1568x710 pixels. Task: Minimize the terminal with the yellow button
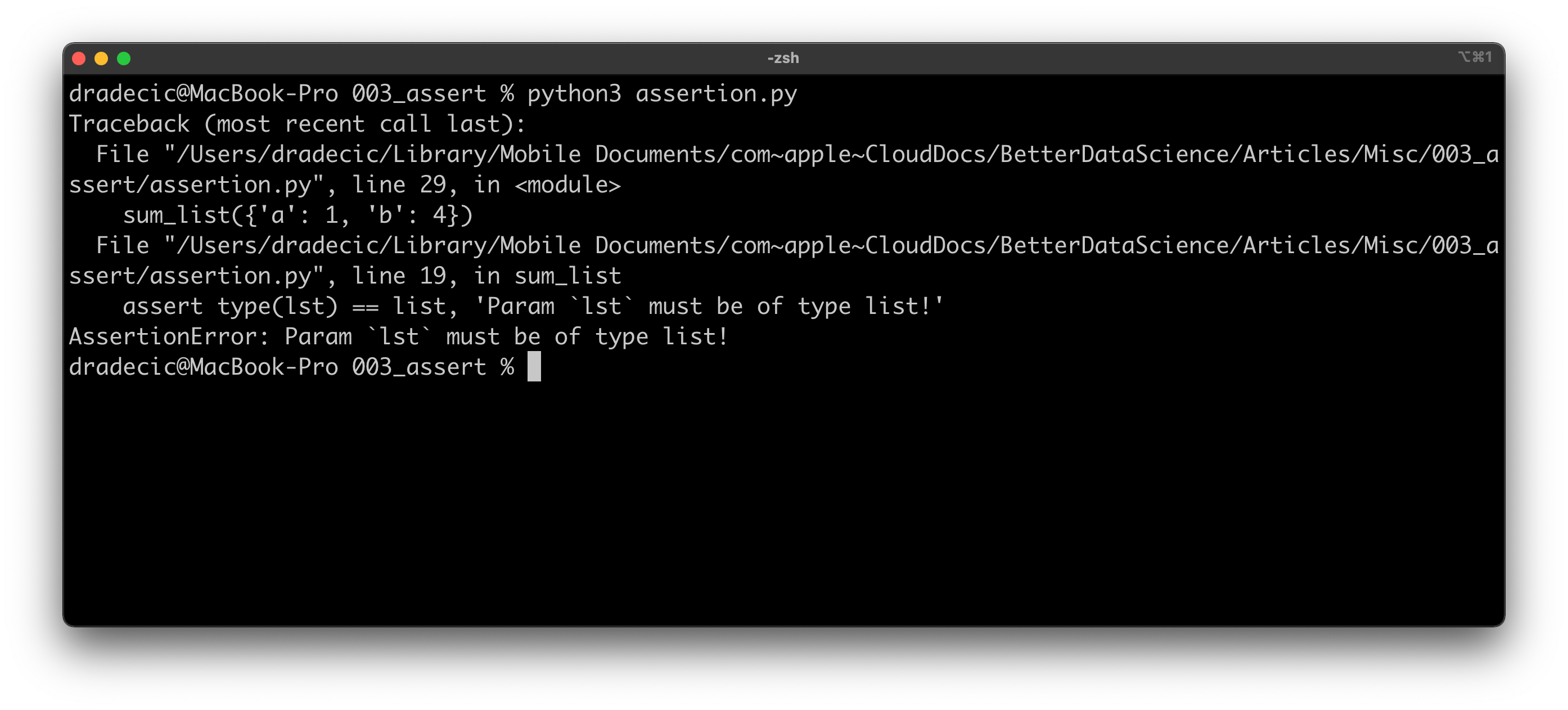pos(101,59)
